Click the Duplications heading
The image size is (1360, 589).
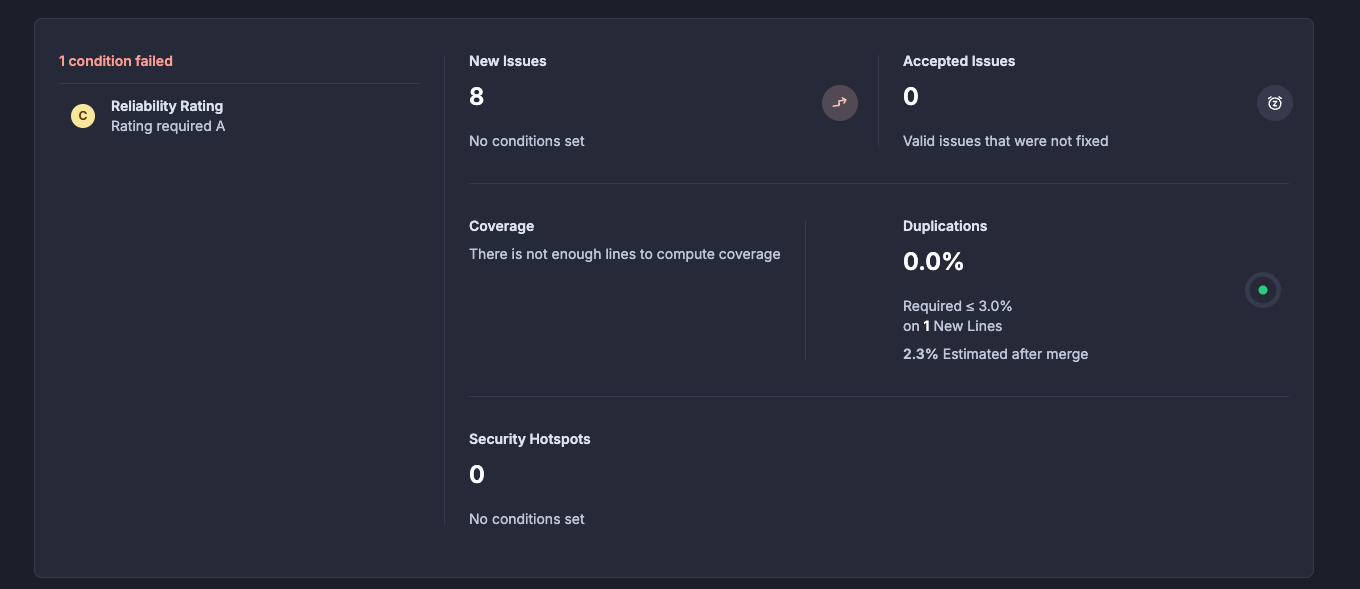coord(945,226)
